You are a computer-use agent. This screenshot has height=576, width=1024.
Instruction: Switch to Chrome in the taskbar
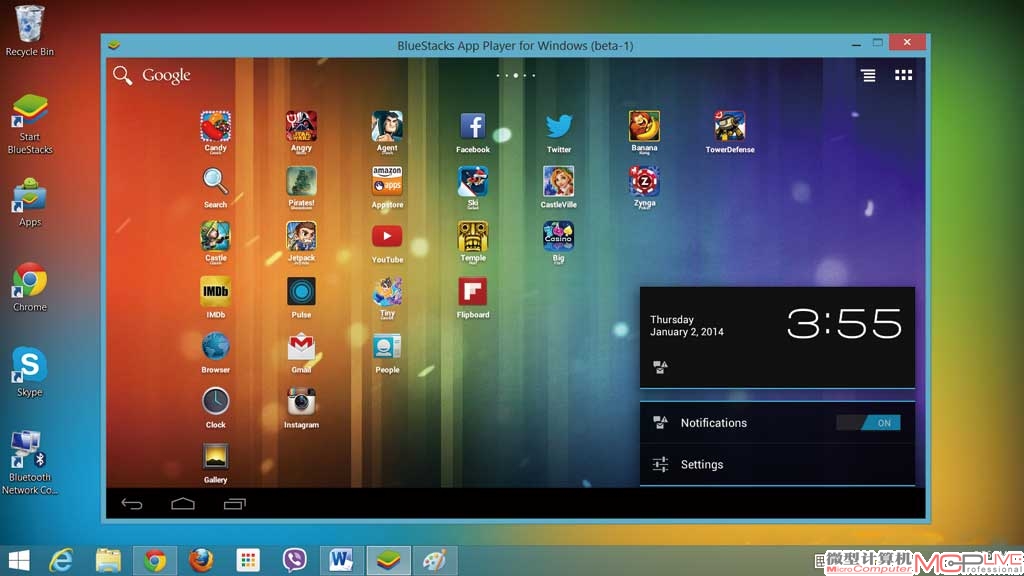click(155, 560)
